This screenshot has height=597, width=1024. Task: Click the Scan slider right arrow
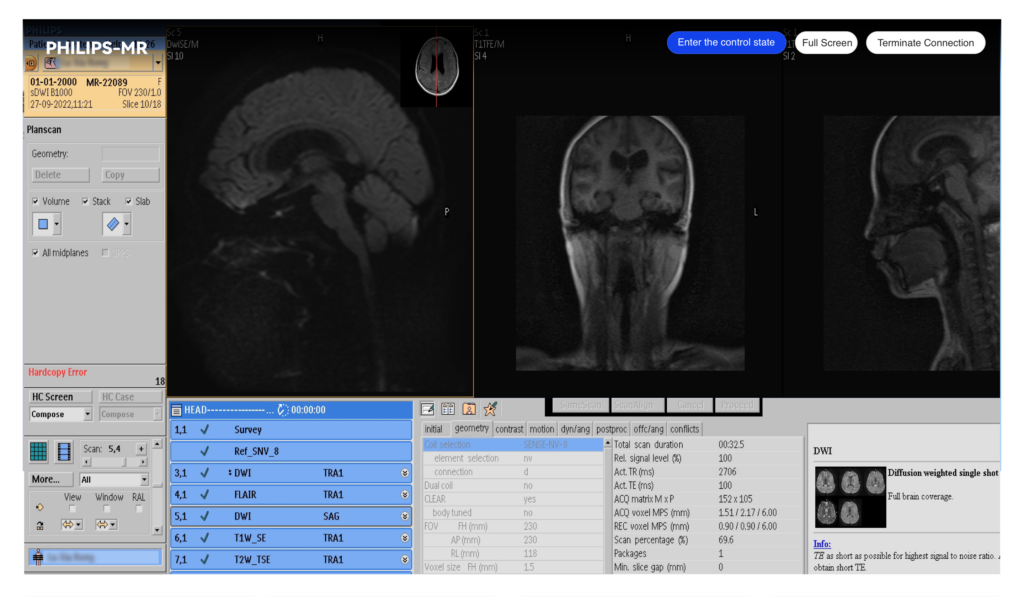143,462
